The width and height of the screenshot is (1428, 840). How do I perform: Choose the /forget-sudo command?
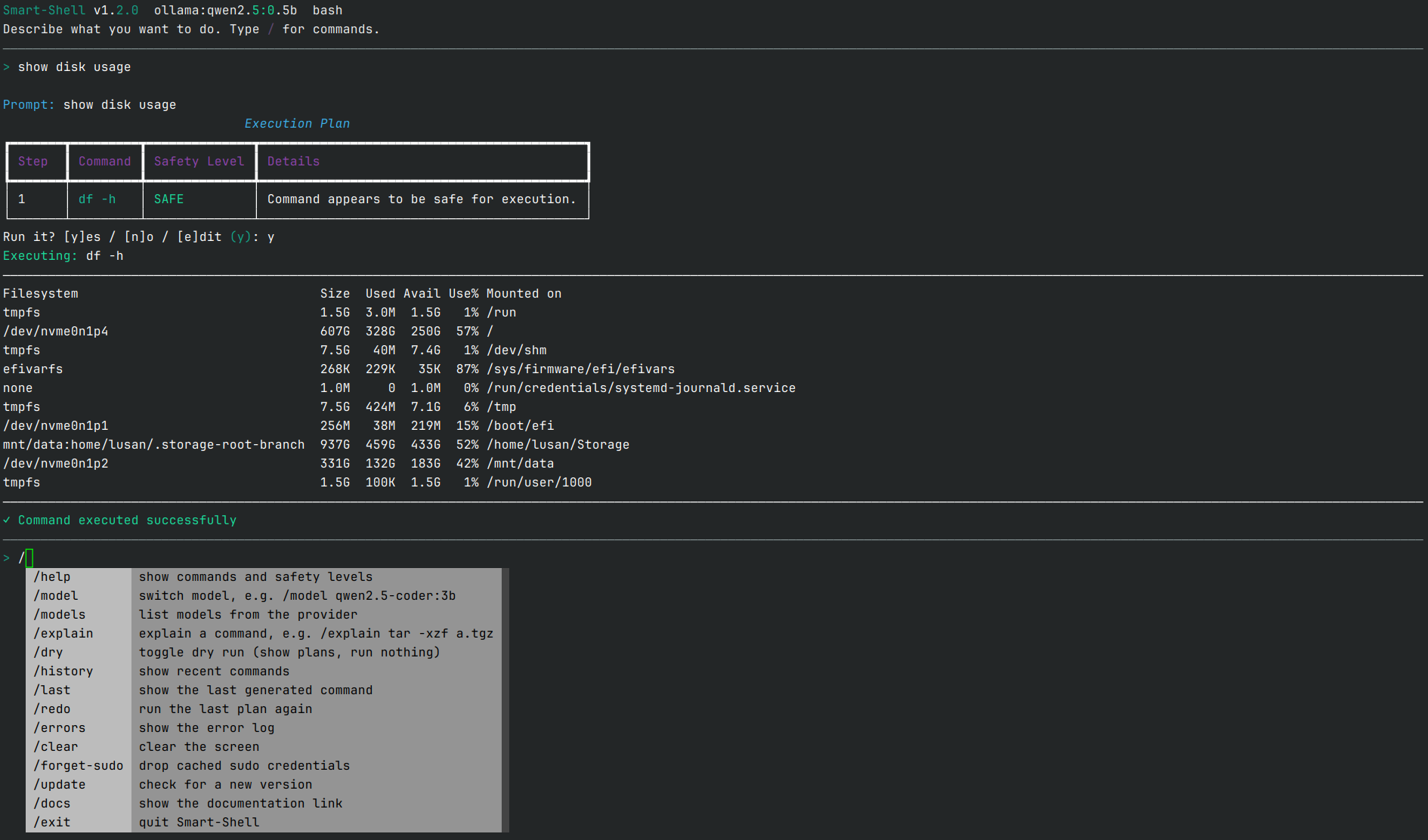point(264,766)
